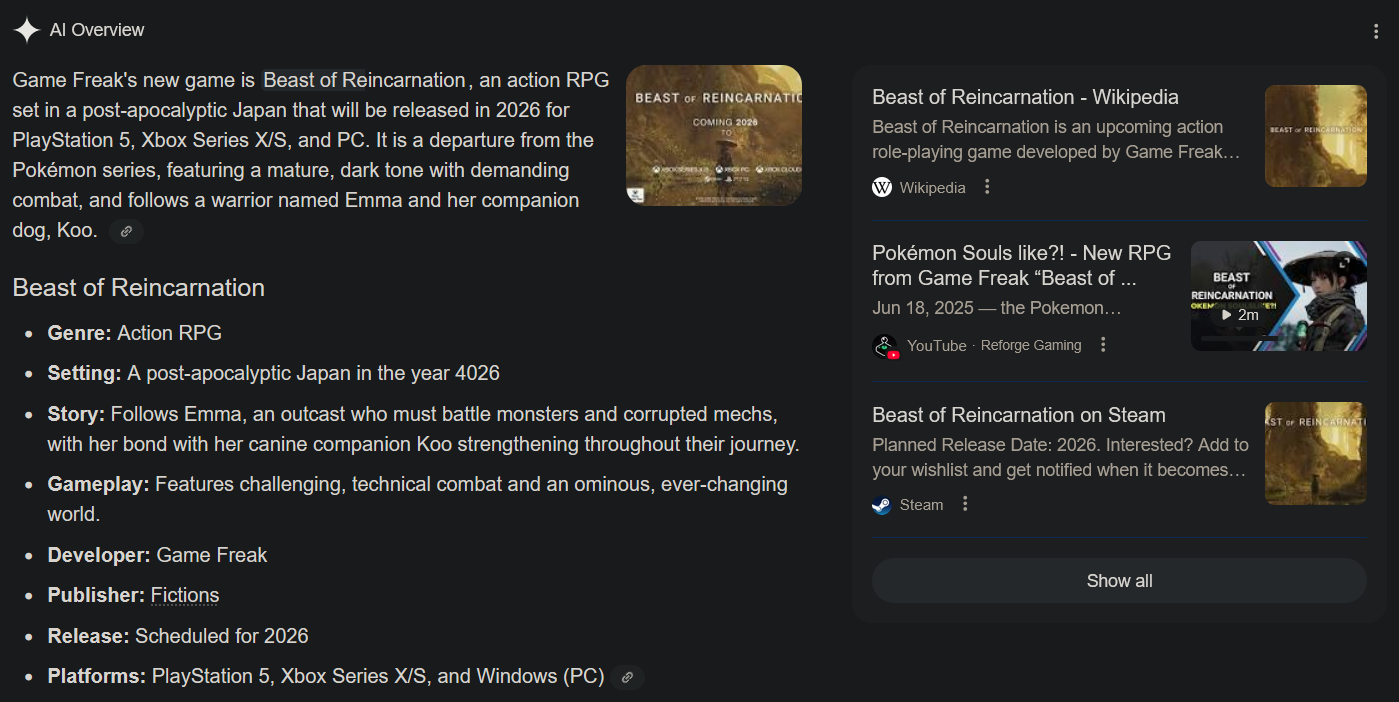1399x702 pixels.
Task: Click the 'Beast of Reincarnation' section heading
Action: [139, 288]
